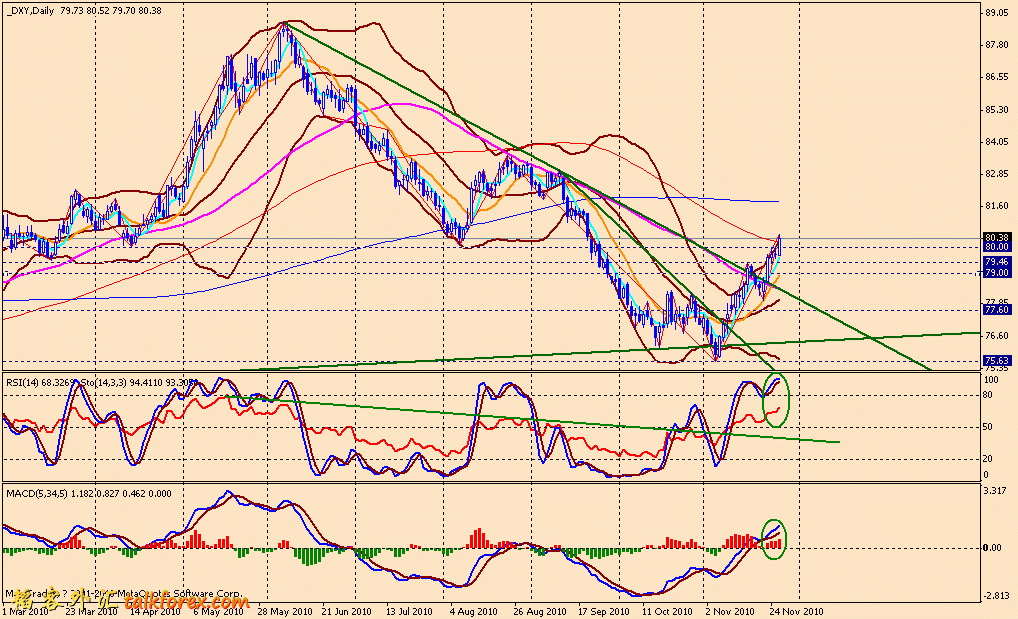
Task: Click the 28 May 2010 date label
Action: coord(284,612)
